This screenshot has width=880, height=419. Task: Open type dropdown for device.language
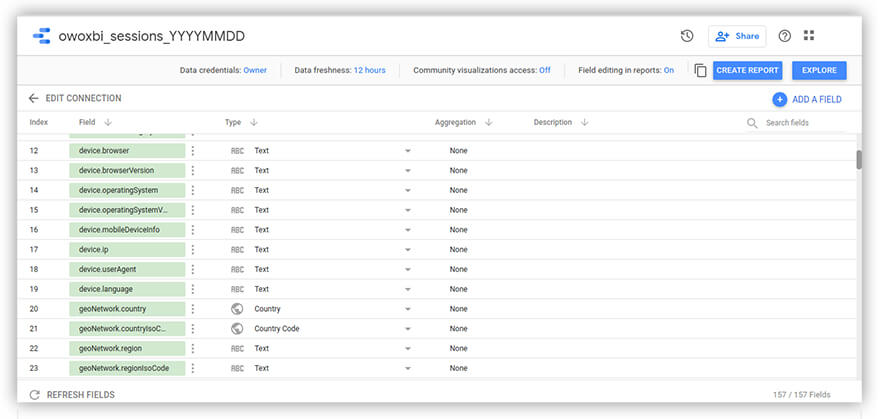pos(408,289)
